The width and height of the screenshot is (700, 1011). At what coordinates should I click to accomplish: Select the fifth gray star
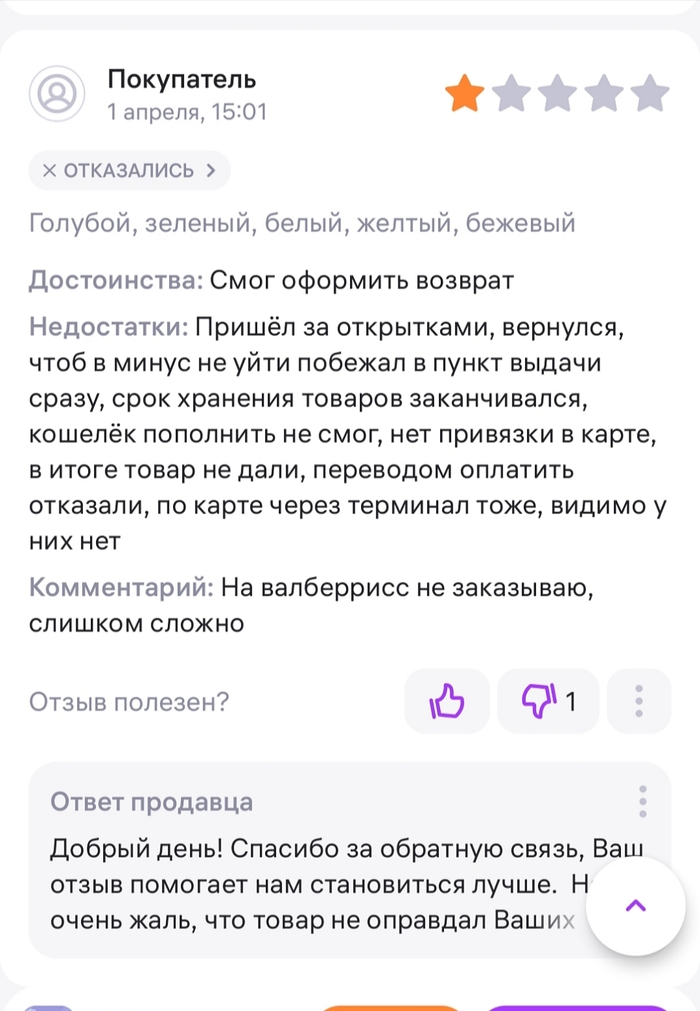click(650, 93)
